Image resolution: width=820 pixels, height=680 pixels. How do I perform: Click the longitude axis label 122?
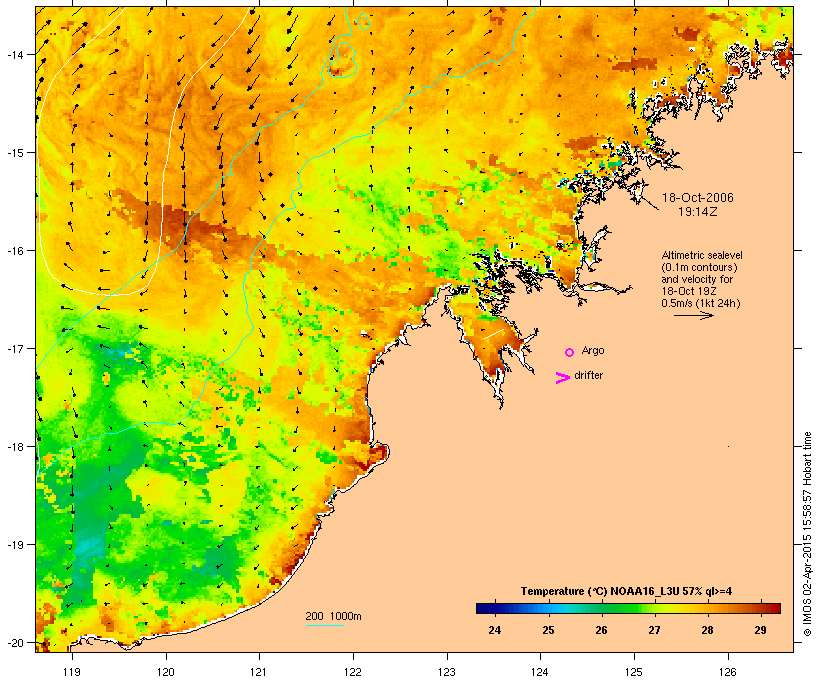(353, 671)
